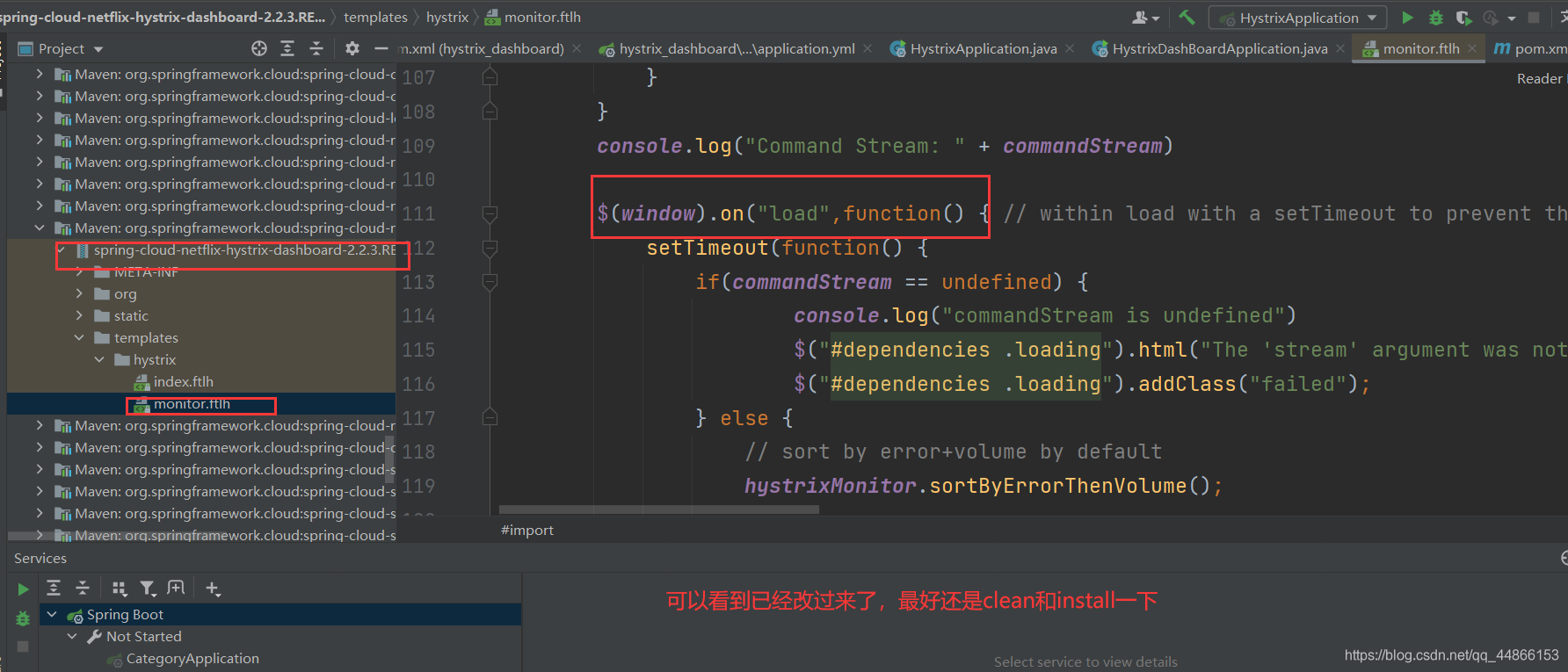
Task: Debug service with the Services panel bug icon
Action: (x=24, y=618)
